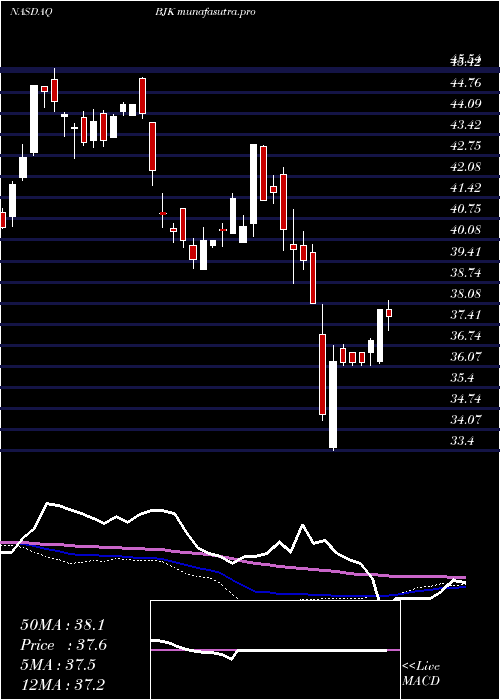The width and height of the screenshot is (500, 700).
Task: Click the 36.74 price axis label
Action: tap(466, 336)
